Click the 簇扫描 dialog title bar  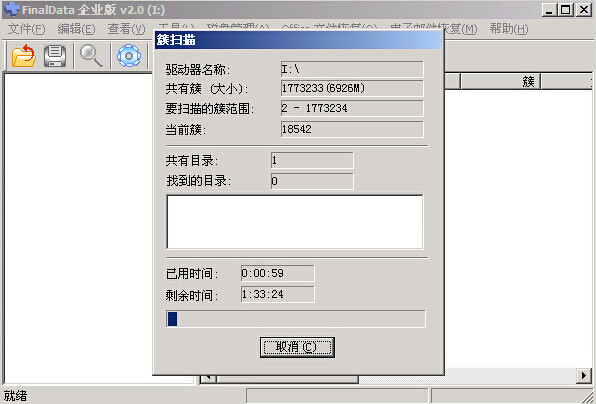click(298, 40)
